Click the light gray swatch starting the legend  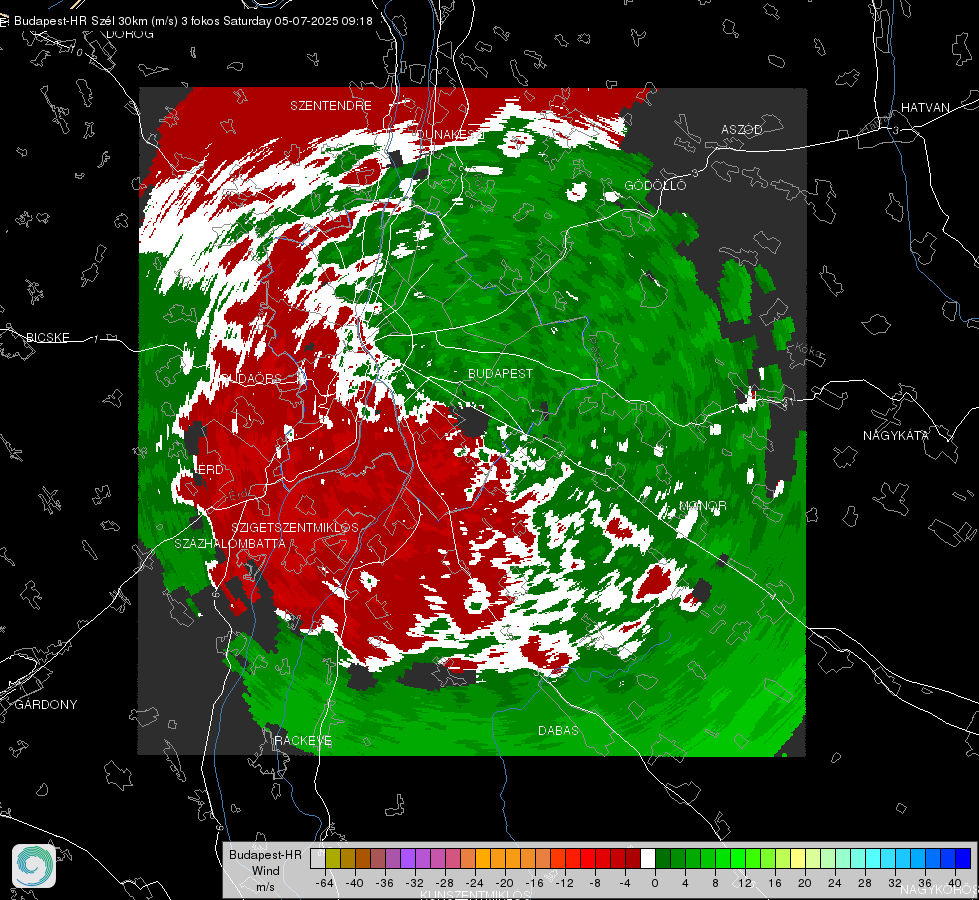pos(318,858)
